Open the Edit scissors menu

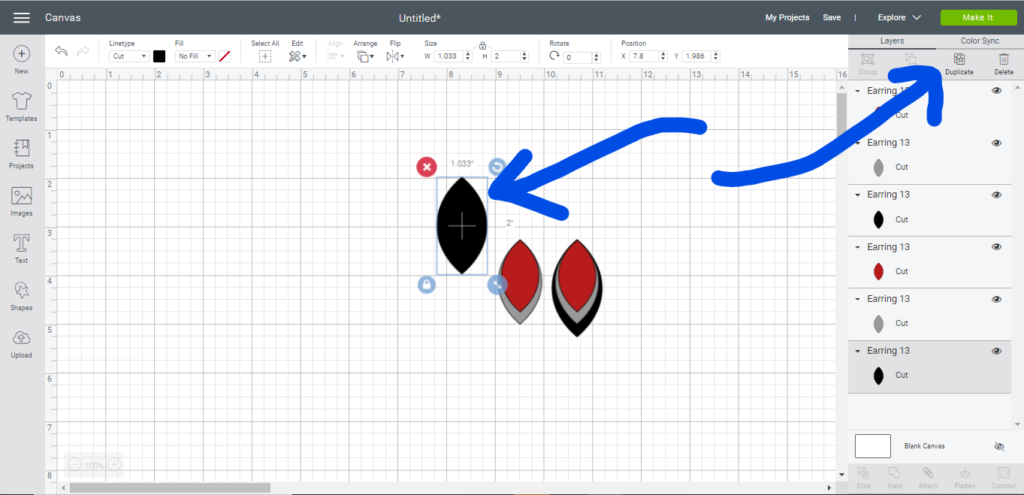coord(297,56)
